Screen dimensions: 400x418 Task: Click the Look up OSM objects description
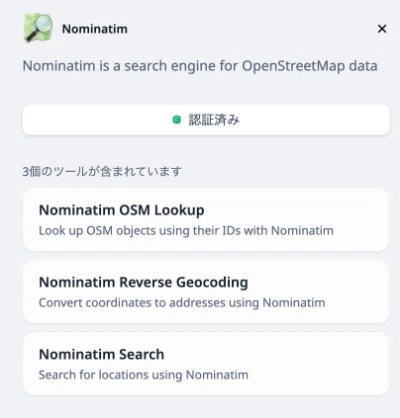[x=186, y=231]
